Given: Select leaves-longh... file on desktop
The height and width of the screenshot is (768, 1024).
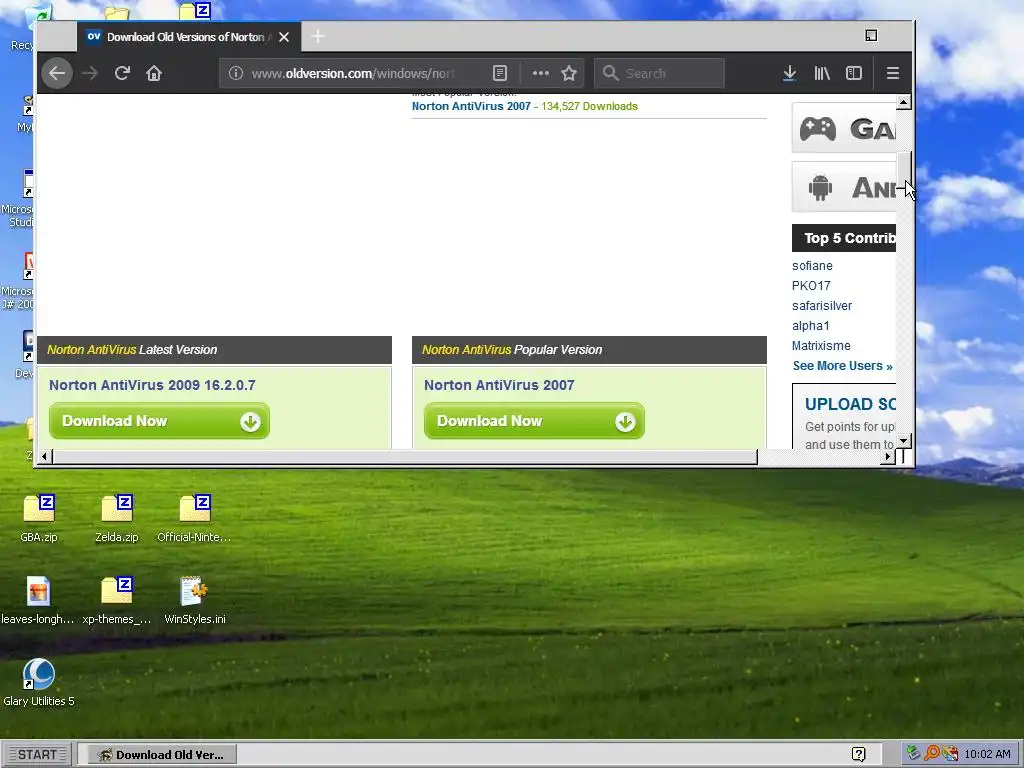Looking at the screenshot, I should tap(37, 601).
